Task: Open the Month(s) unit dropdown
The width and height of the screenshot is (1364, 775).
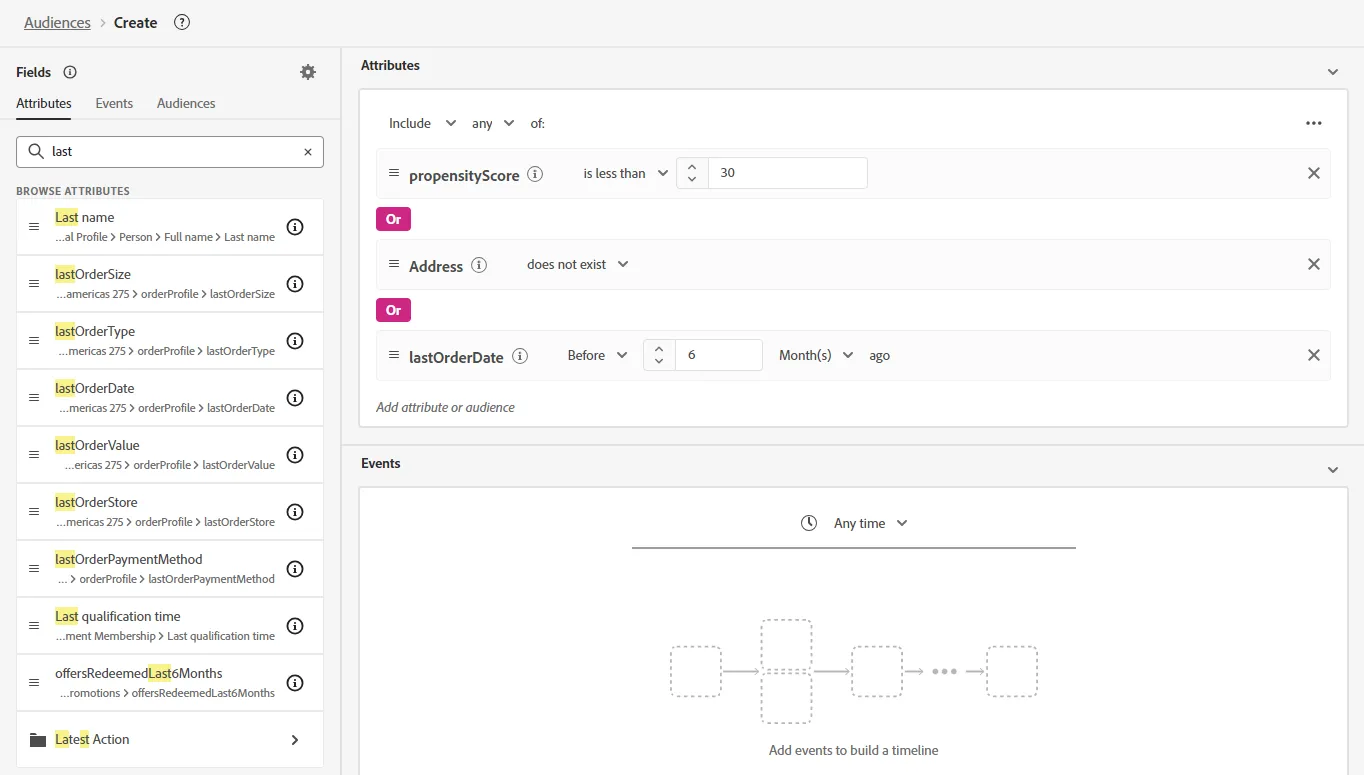Action: click(x=816, y=355)
